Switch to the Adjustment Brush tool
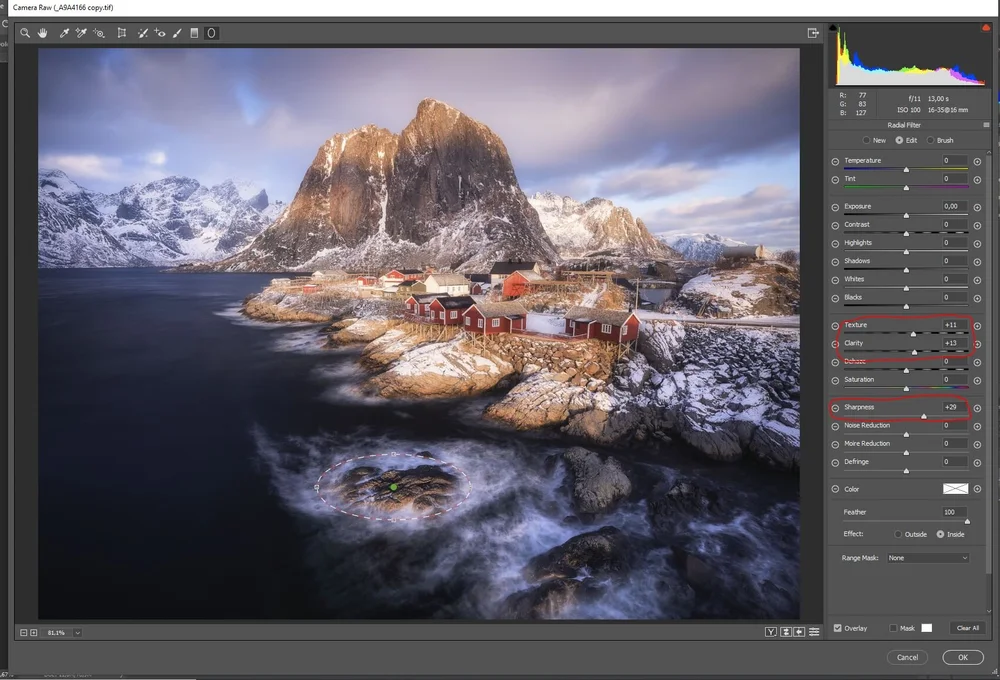 click(x=176, y=33)
